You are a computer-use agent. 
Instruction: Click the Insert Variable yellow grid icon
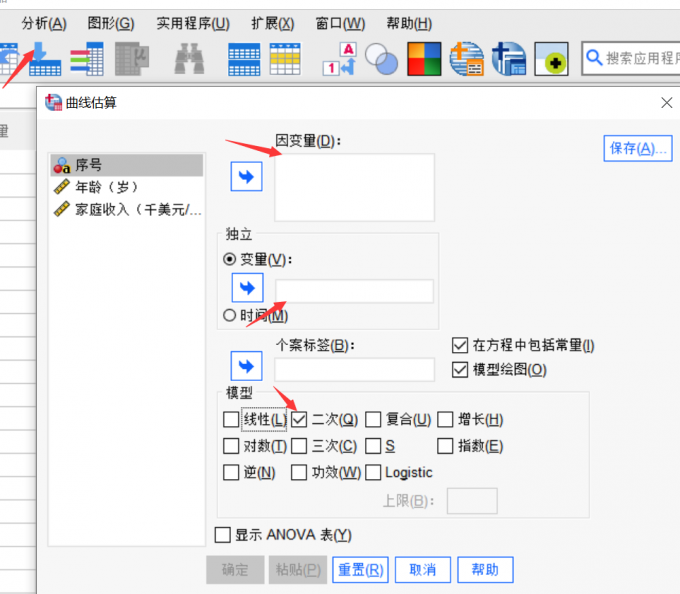tap(285, 59)
